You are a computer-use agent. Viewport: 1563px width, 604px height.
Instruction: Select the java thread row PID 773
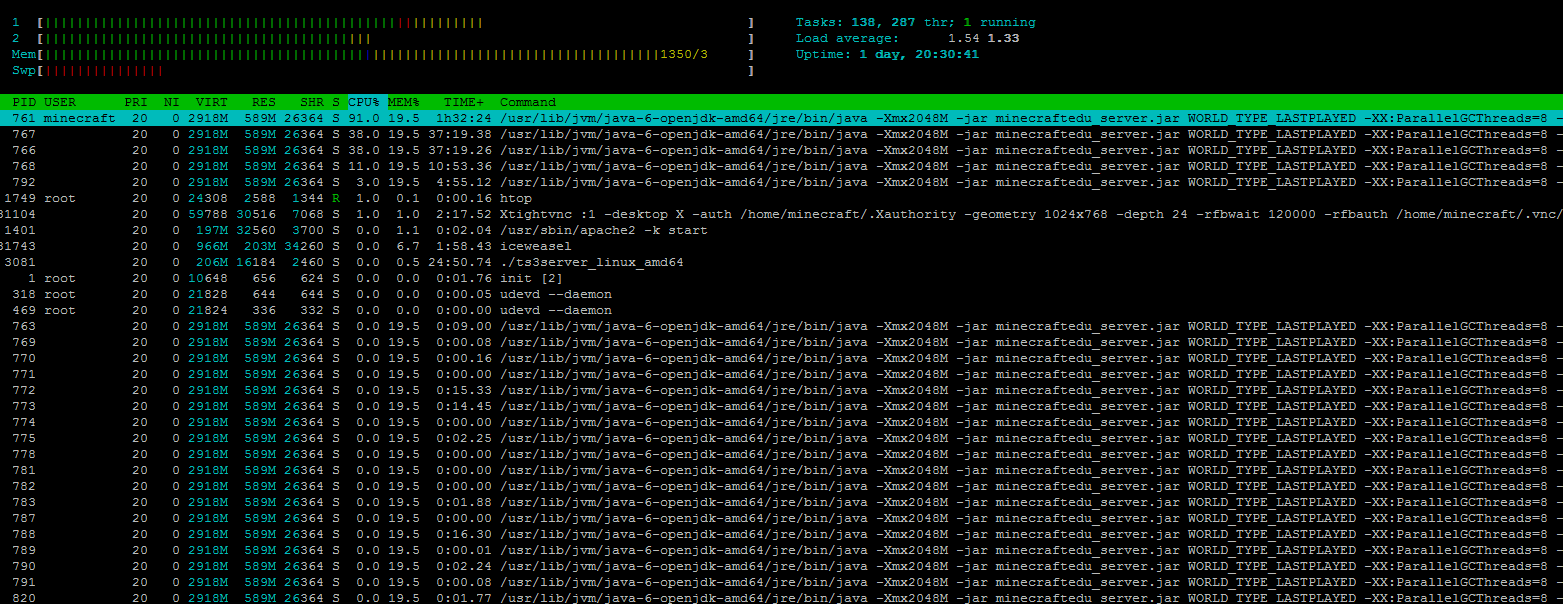click(781, 406)
